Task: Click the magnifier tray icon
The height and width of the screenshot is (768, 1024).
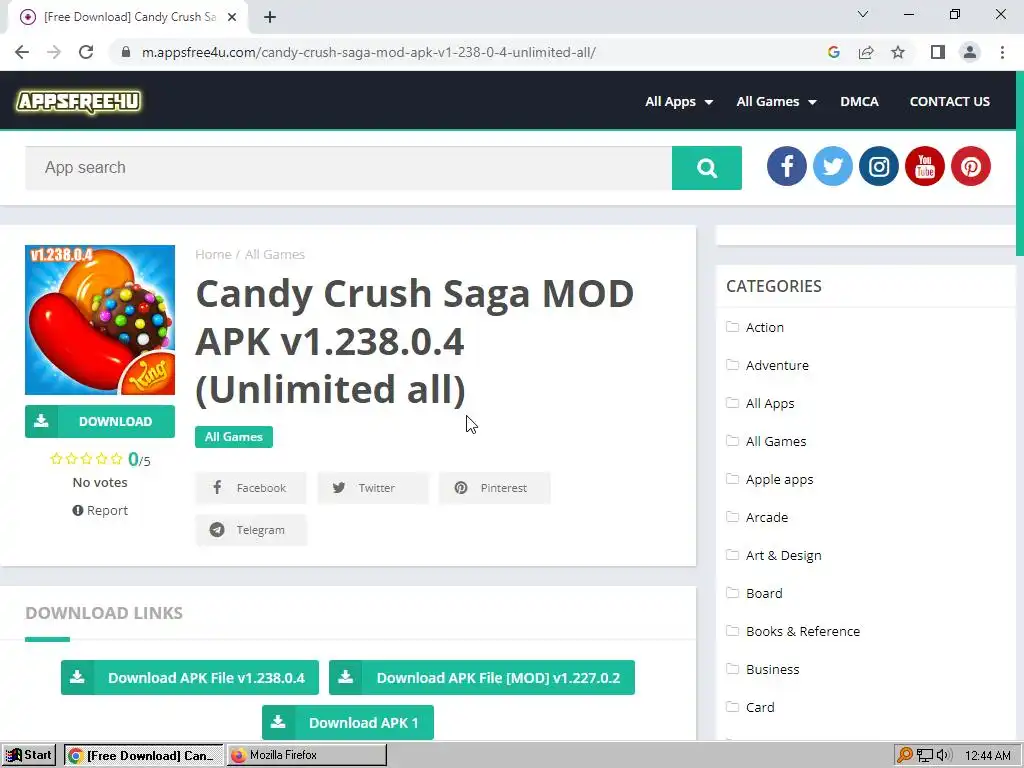Action: (904, 755)
